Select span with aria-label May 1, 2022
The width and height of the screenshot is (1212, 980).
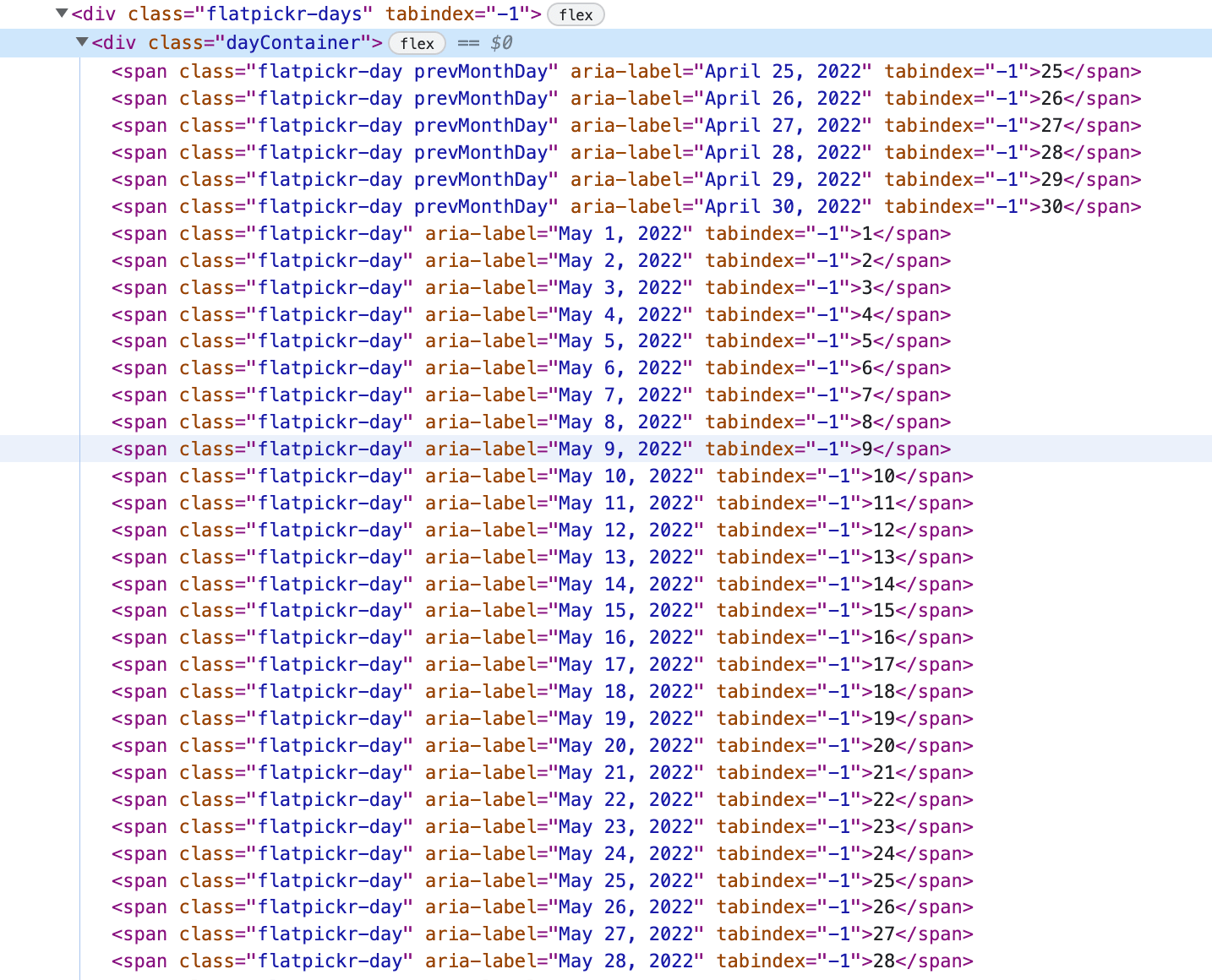tap(531, 234)
